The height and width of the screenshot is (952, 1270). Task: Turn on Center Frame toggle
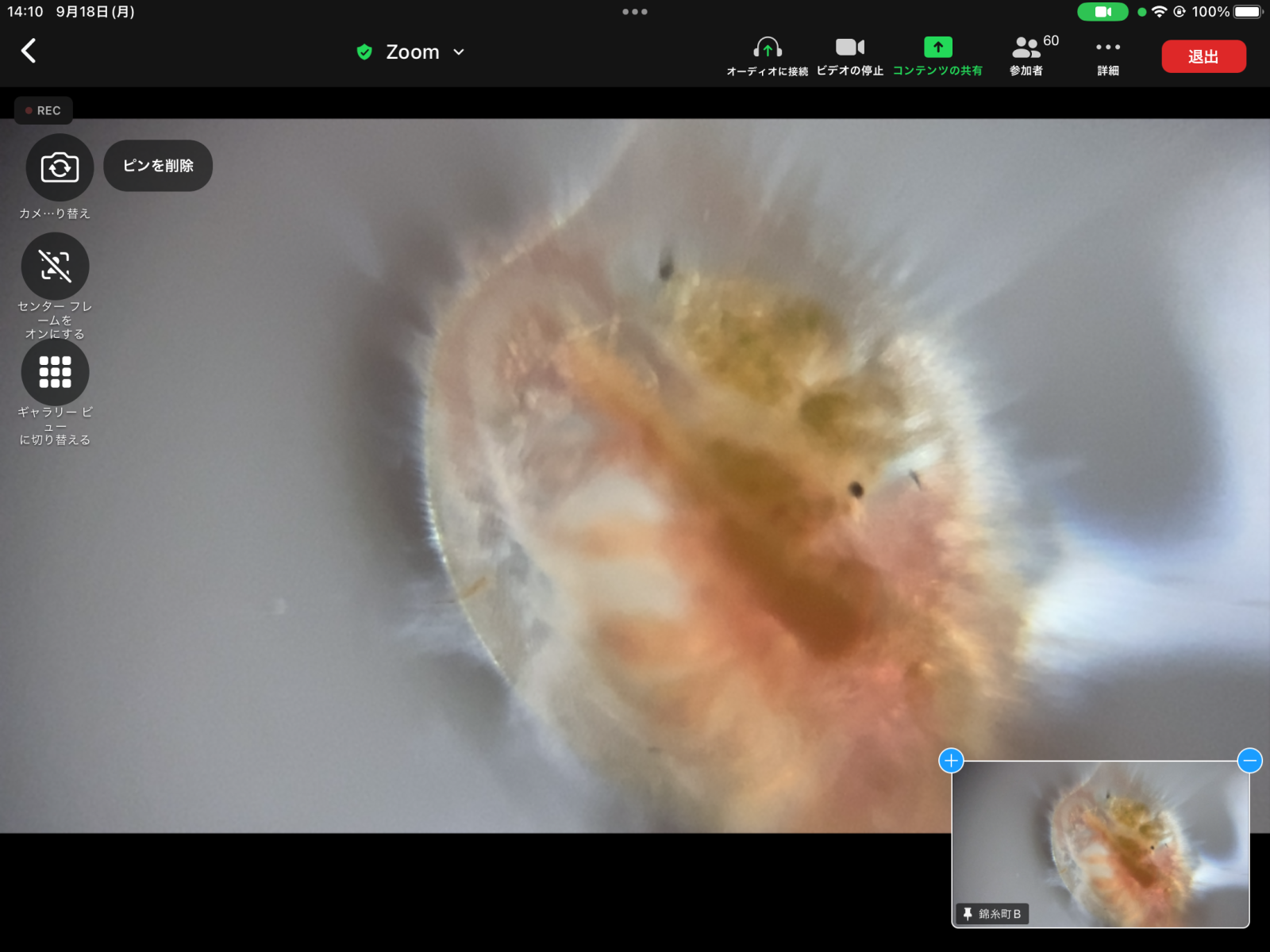point(55,267)
